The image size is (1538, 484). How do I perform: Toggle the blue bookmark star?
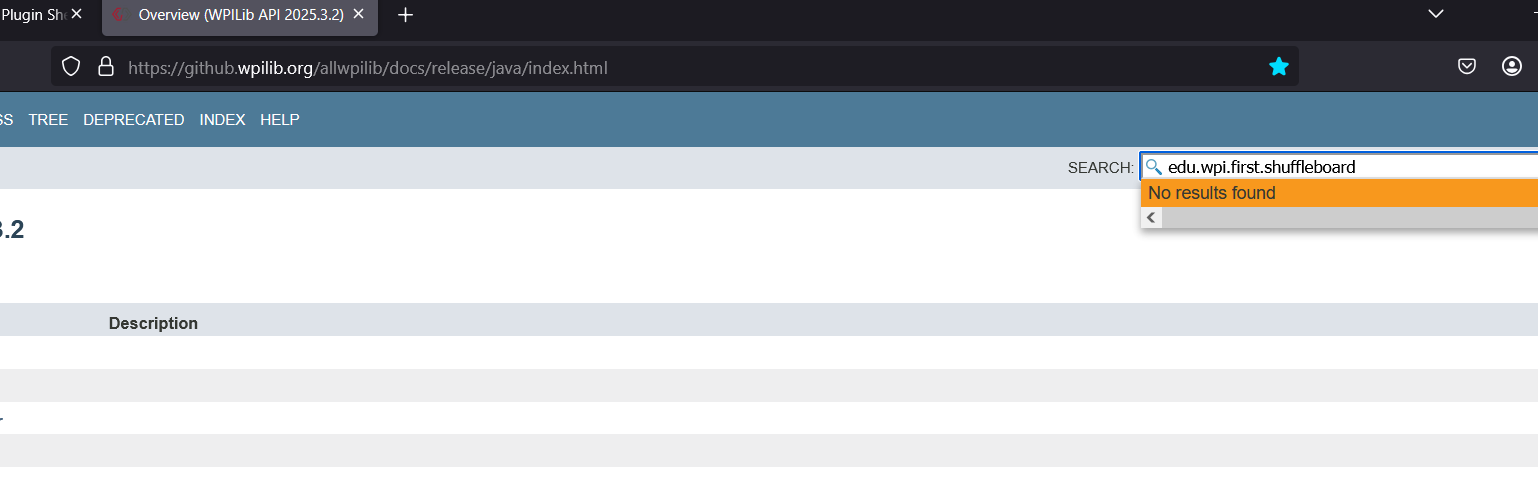coord(1279,67)
